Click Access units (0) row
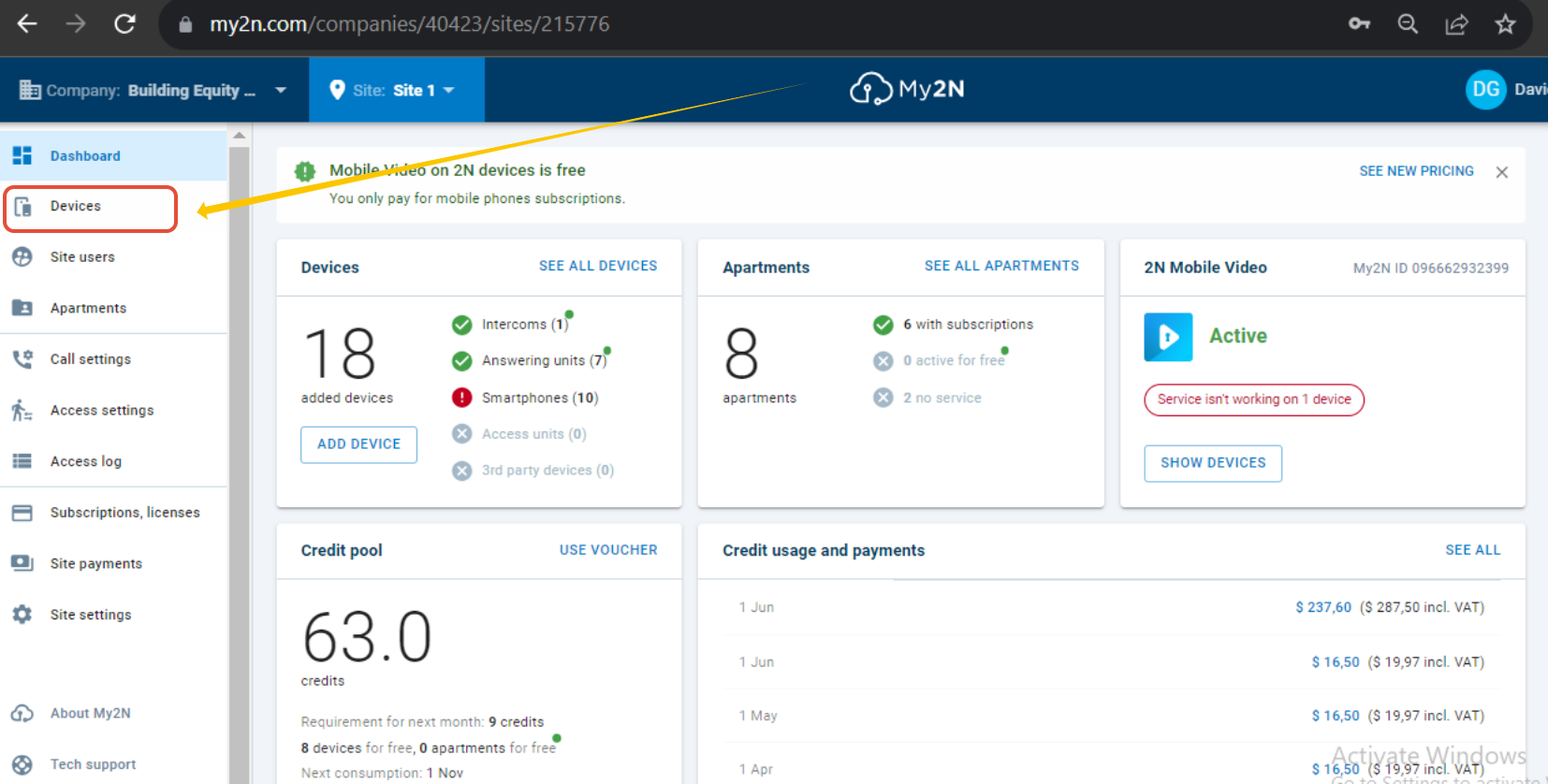1548x784 pixels. (x=519, y=434)
